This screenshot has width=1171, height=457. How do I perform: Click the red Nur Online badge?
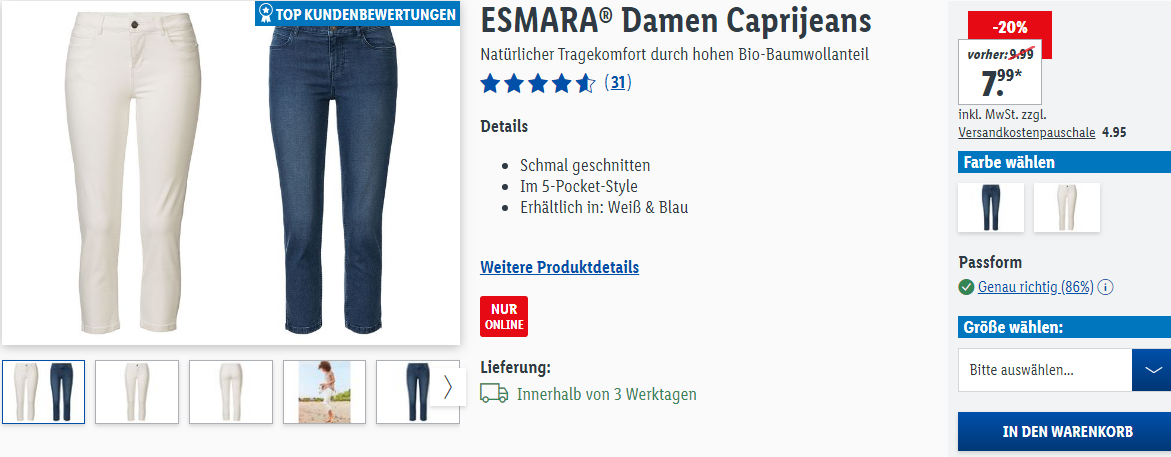click(504, 317)
